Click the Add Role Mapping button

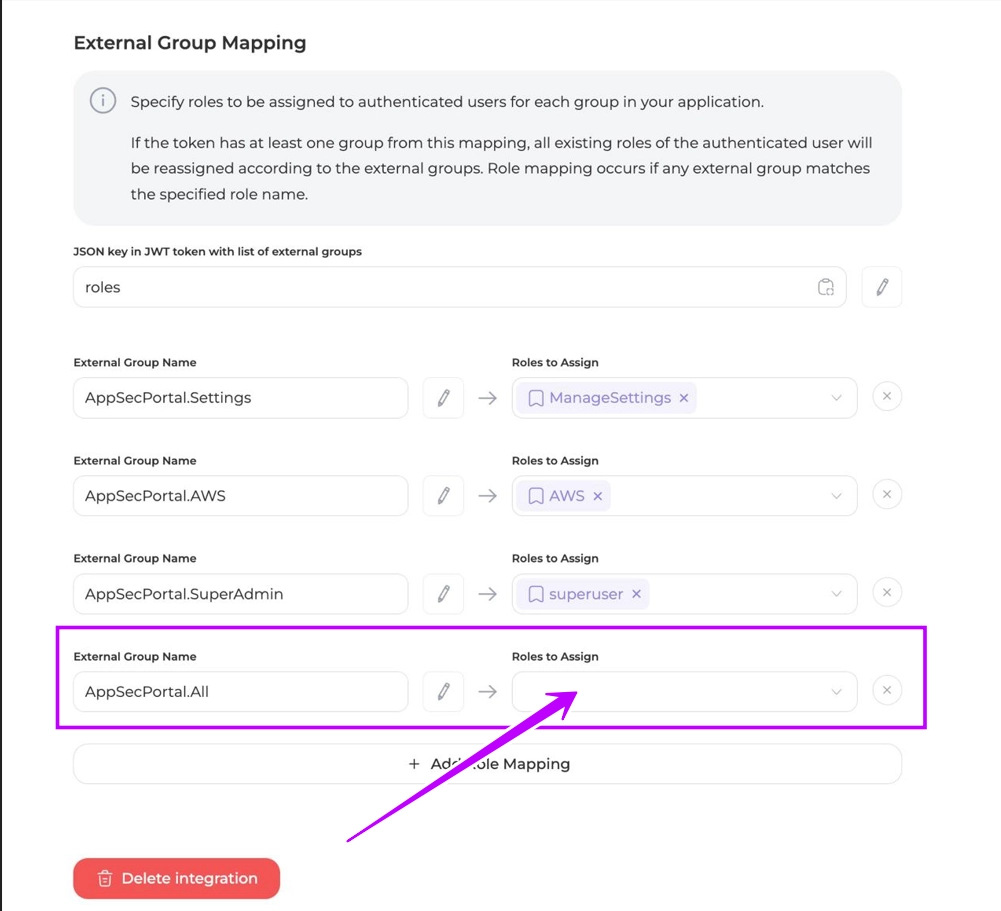pos(488,764)
